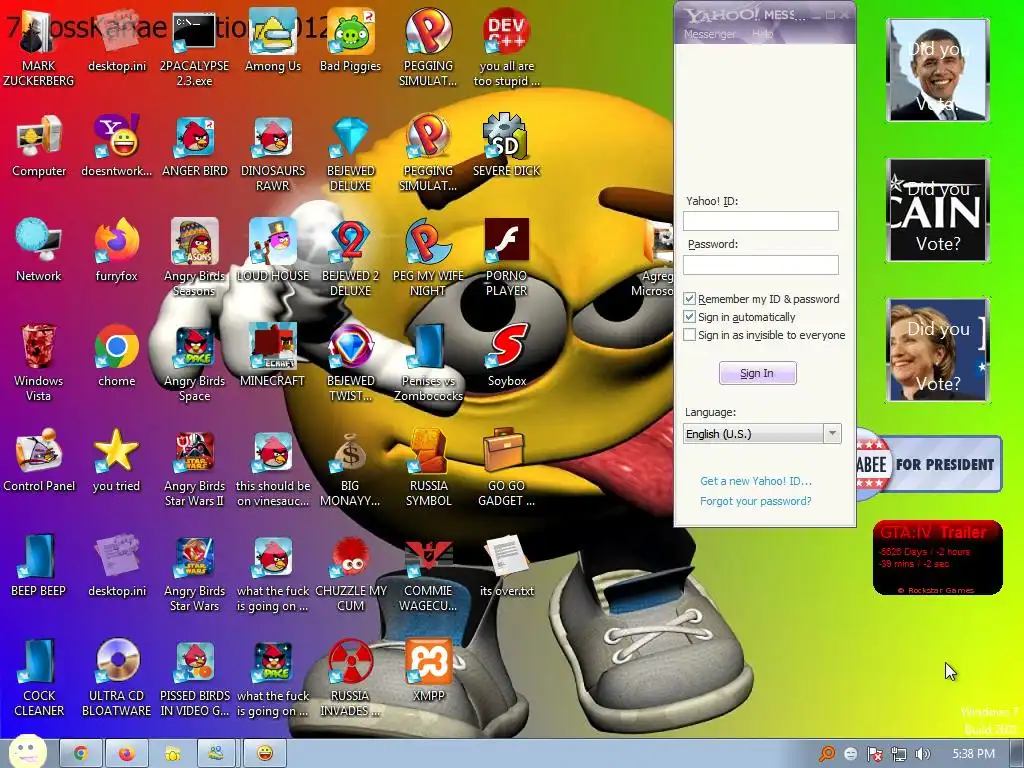The image size is (1024, 768).
Task: Switch to Yahoo Messenger smiley taskbar button
Action: coord(264,754)
